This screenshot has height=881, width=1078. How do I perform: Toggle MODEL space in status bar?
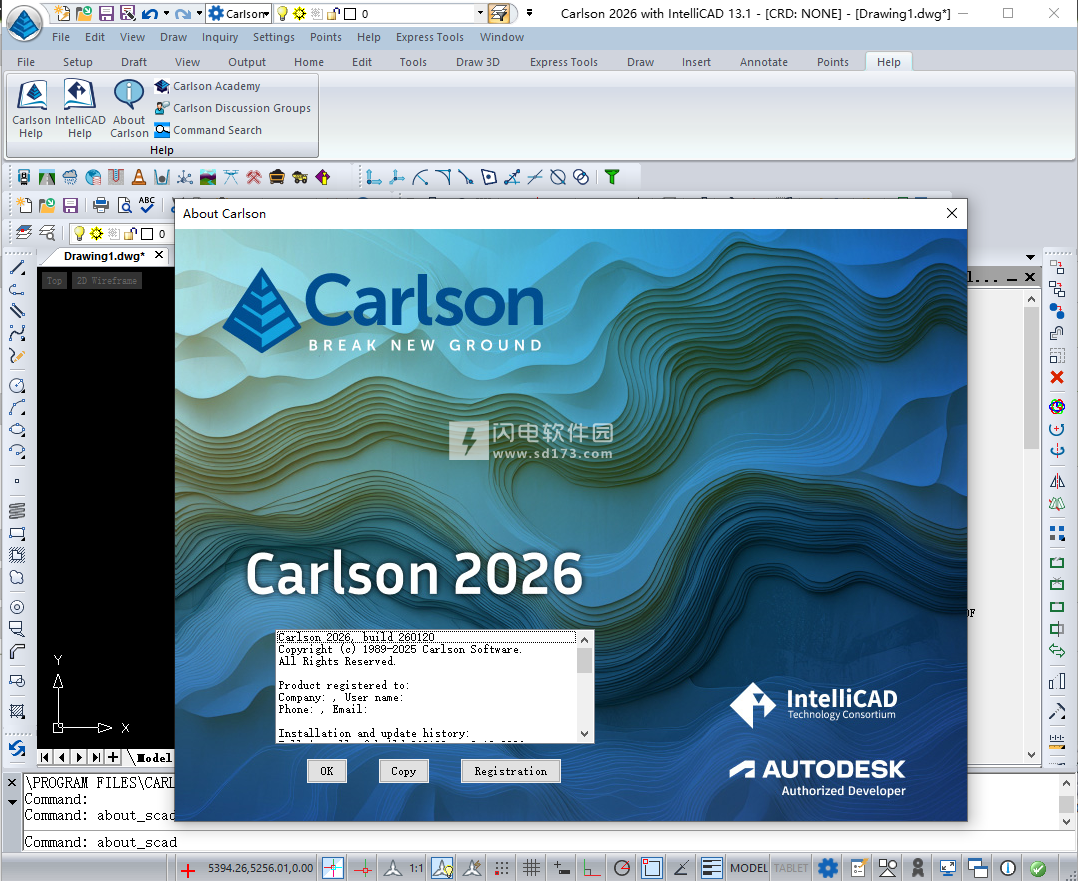(x=749, y=867)
